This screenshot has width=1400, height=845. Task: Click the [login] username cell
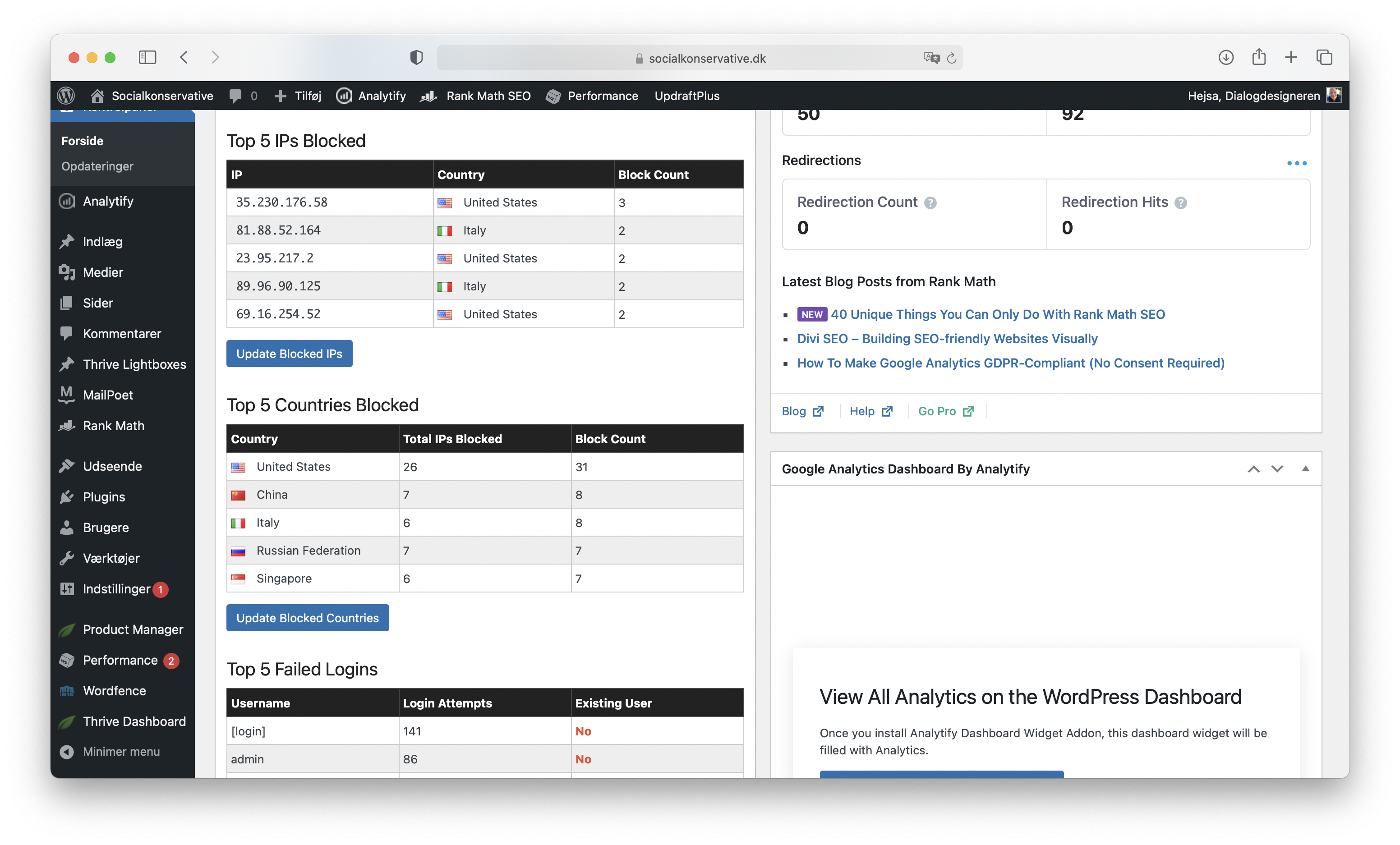click(313, 731)
